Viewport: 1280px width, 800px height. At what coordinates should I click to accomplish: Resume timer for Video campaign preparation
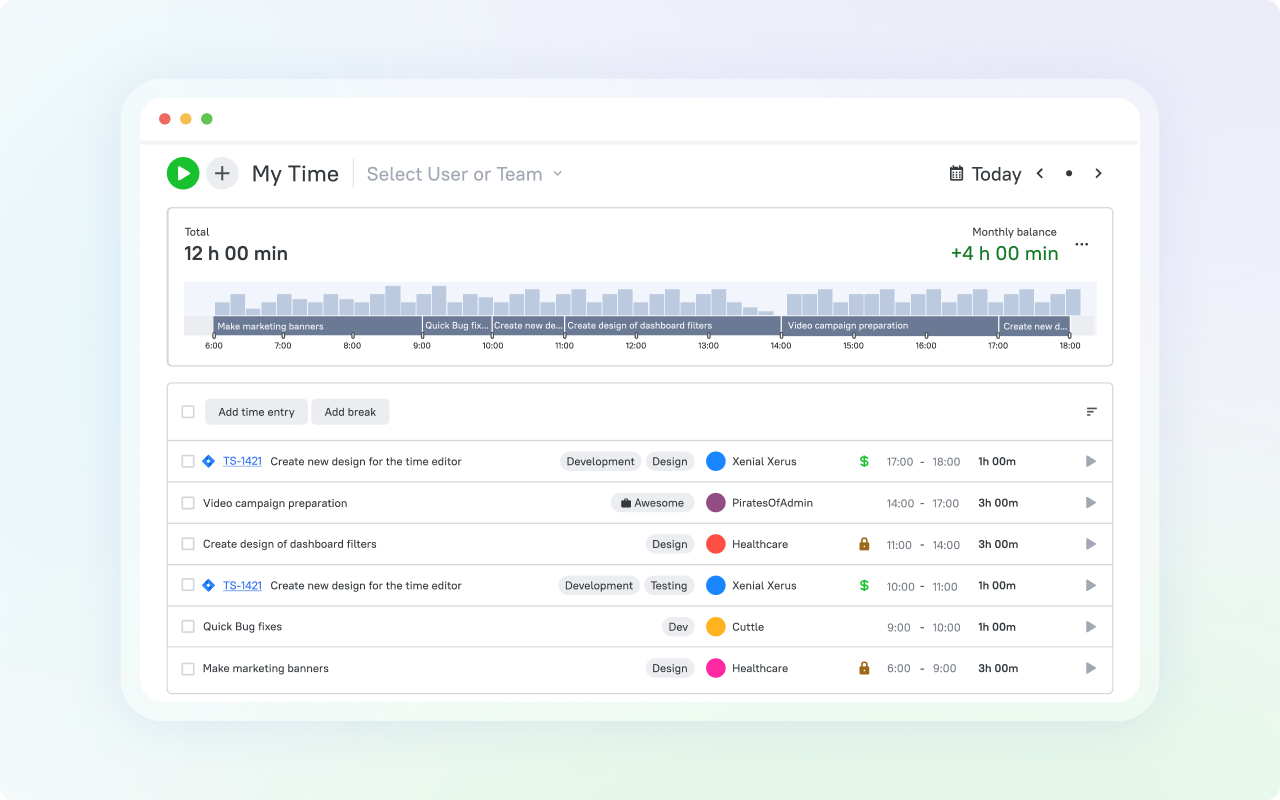click(x=1091, y=503)
